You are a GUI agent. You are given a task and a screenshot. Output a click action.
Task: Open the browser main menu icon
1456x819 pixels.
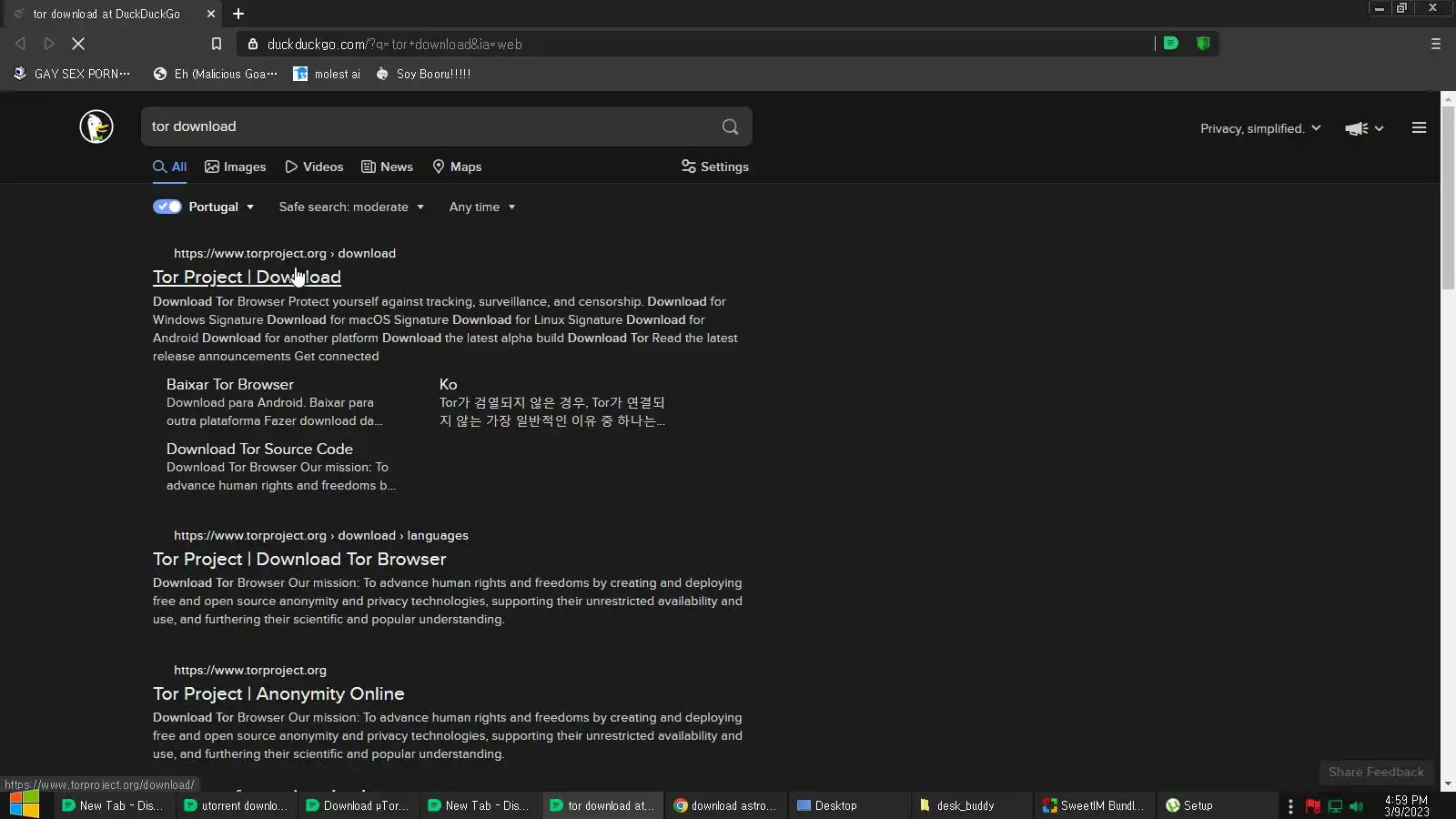(x=1436, y=44)
